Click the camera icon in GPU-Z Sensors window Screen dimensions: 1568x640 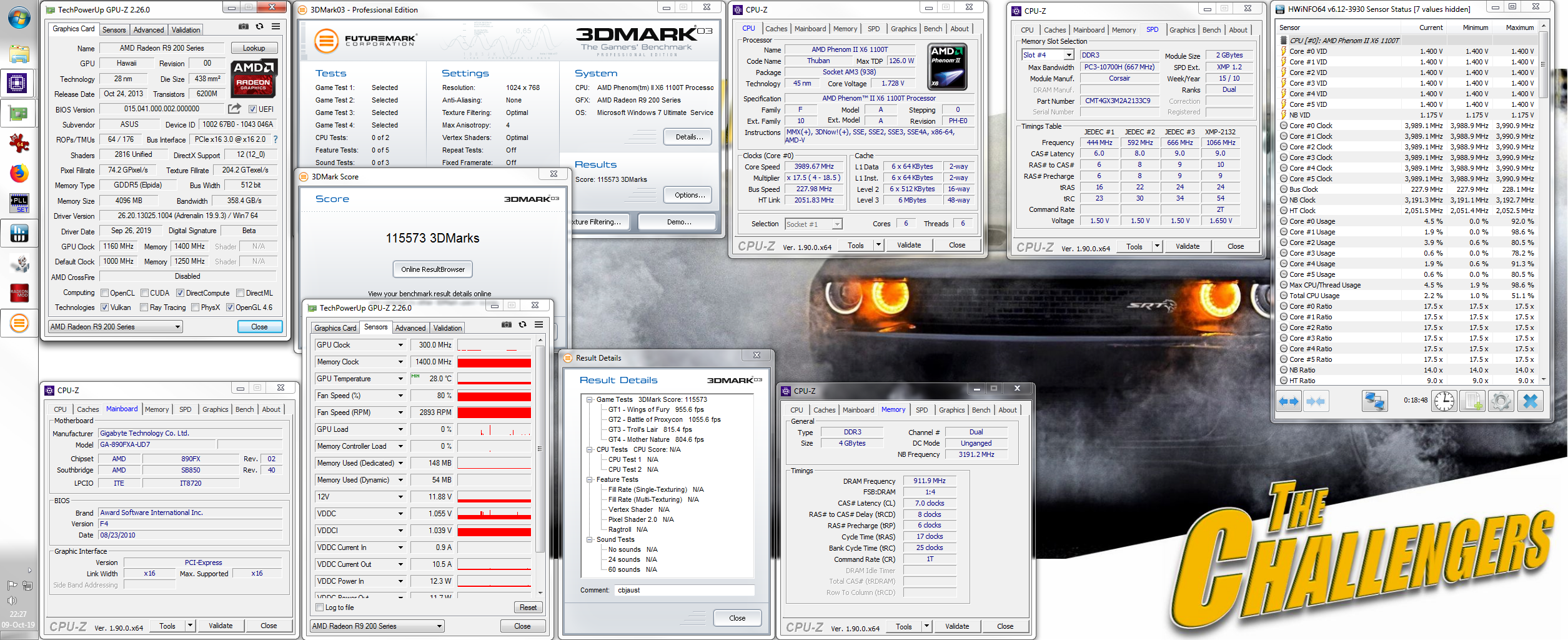[x=506, y=324]
